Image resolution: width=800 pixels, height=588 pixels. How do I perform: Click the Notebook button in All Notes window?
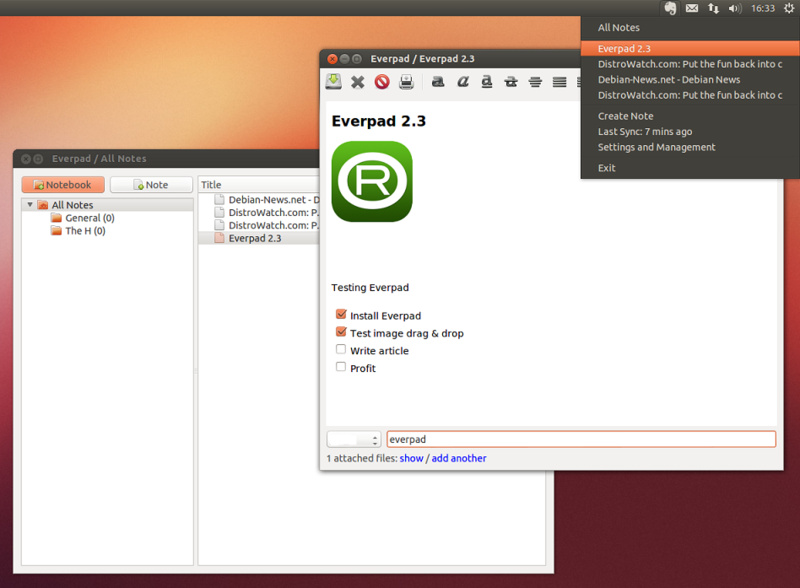tap(63, 185)
